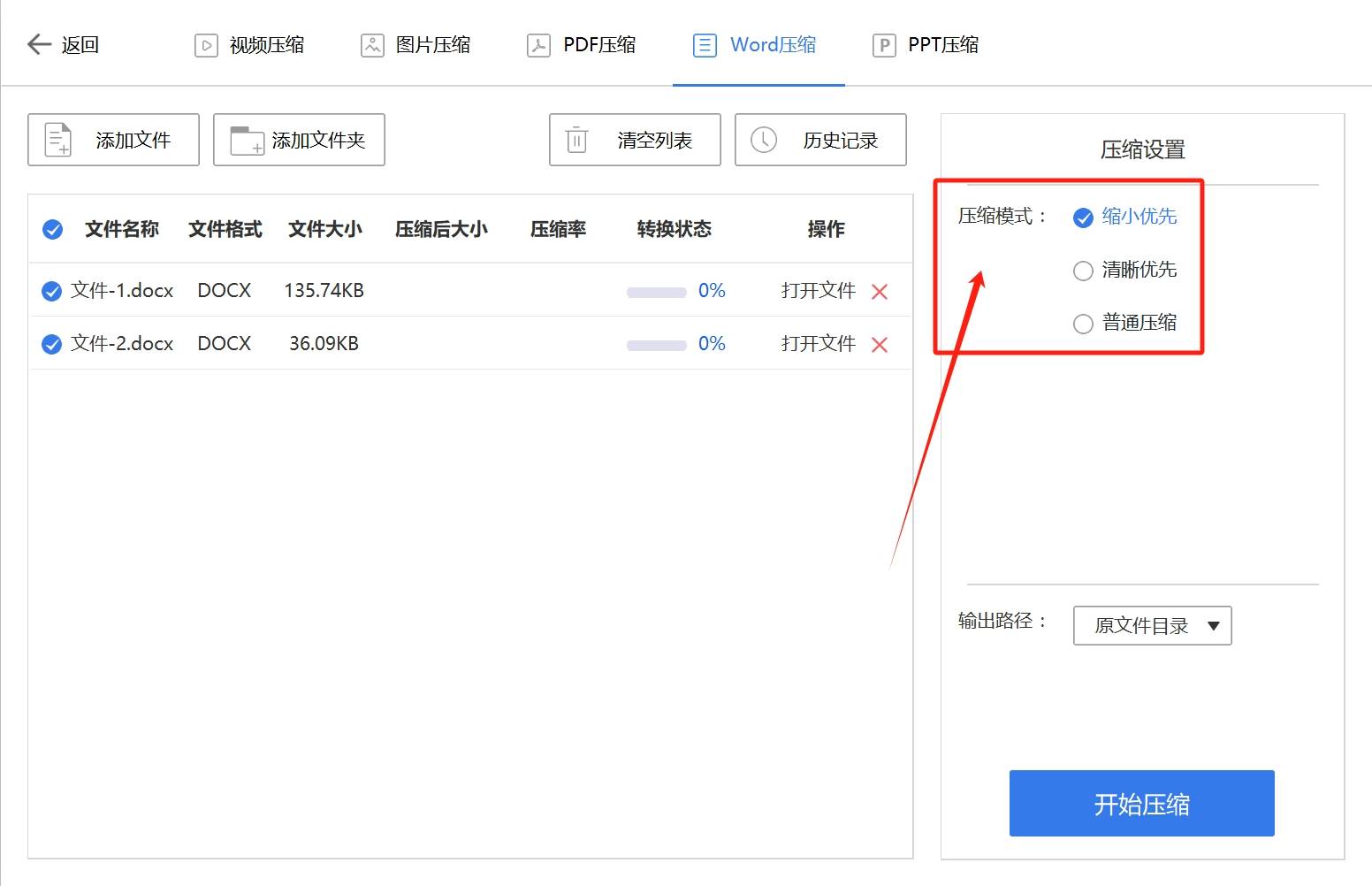
Task: Select the PDF压缩 PDF icon
Action: click(x=537, y=44)
